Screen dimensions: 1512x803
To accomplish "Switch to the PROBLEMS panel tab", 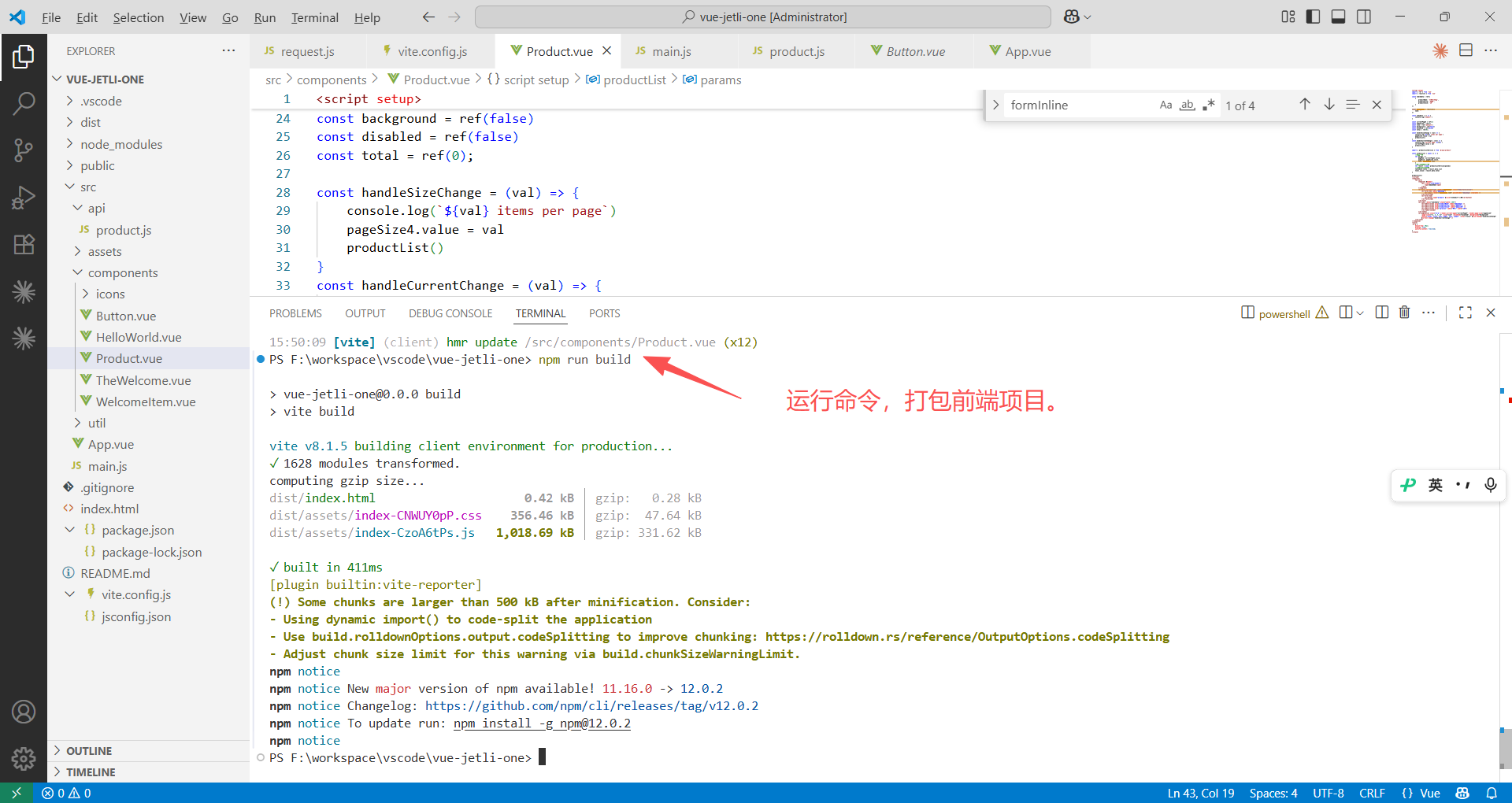I will tap(295, 313).
